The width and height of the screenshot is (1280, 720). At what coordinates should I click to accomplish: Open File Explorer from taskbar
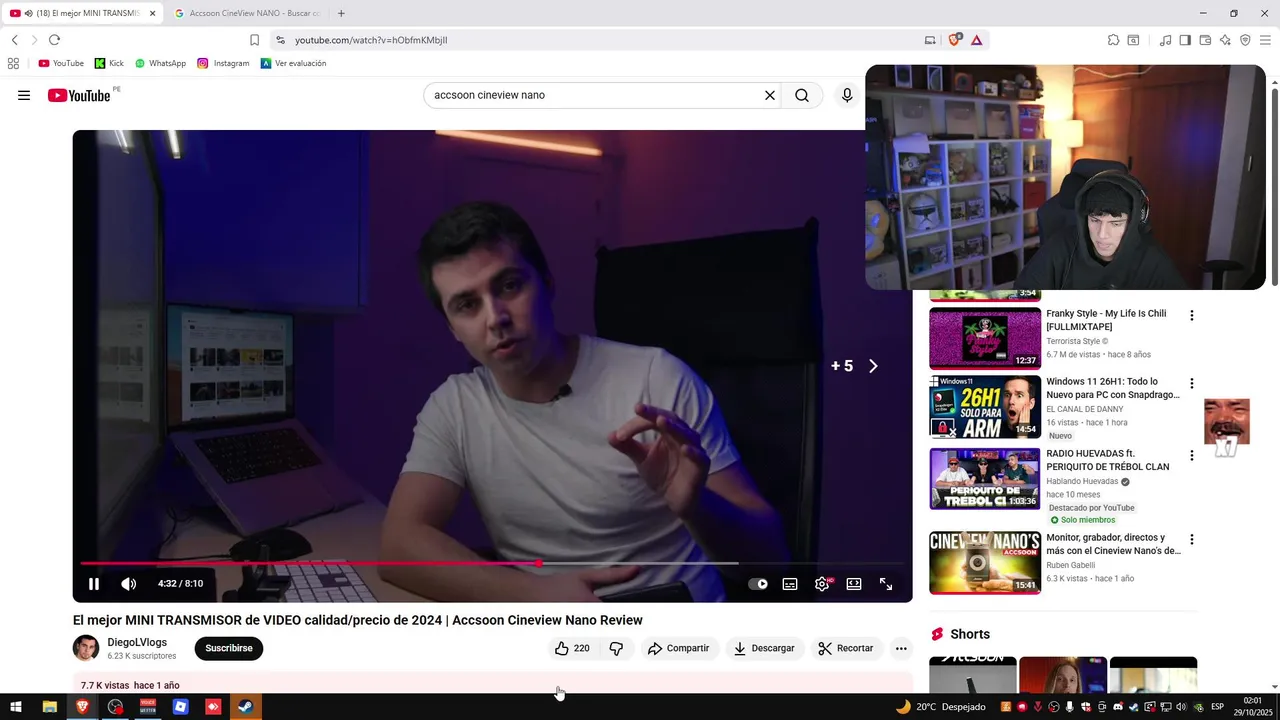(49, 707)
